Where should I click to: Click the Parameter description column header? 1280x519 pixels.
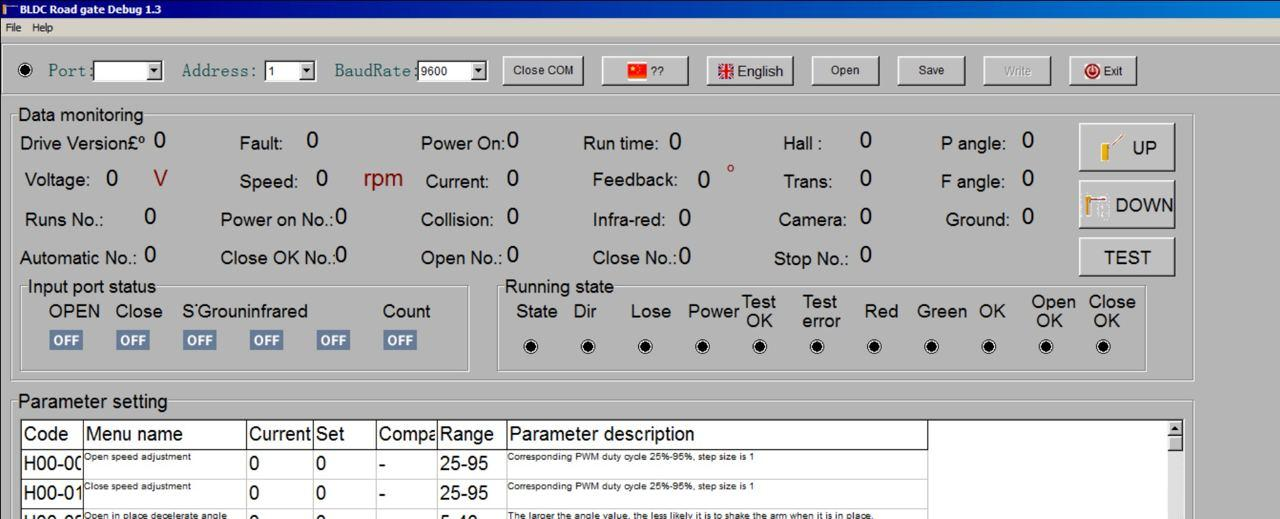point(717,434)
